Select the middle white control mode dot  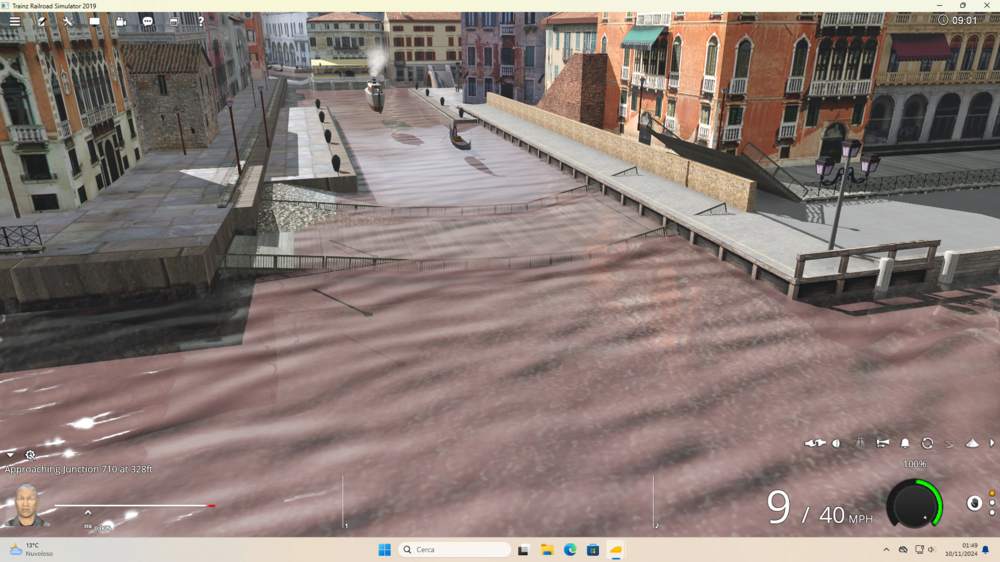(x=992, y=503)
